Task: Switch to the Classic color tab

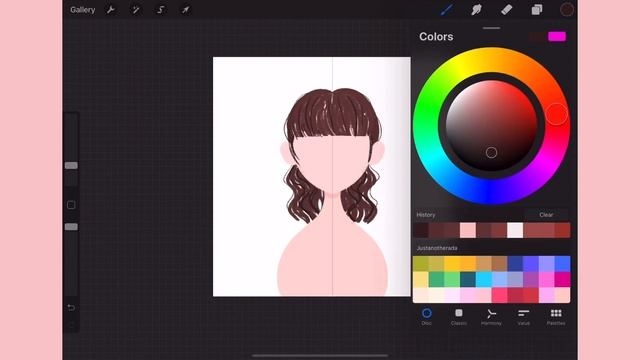Action: pos(459,317)
